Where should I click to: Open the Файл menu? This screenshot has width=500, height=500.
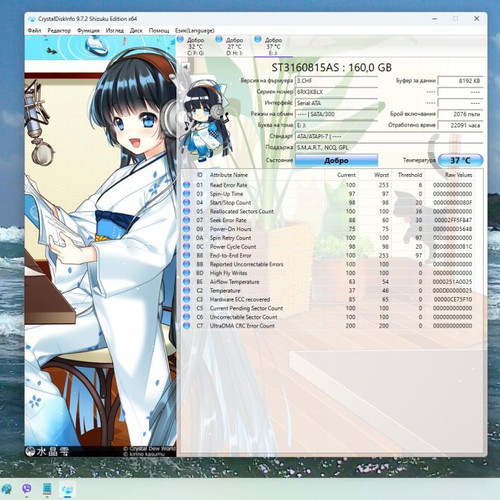34,31
